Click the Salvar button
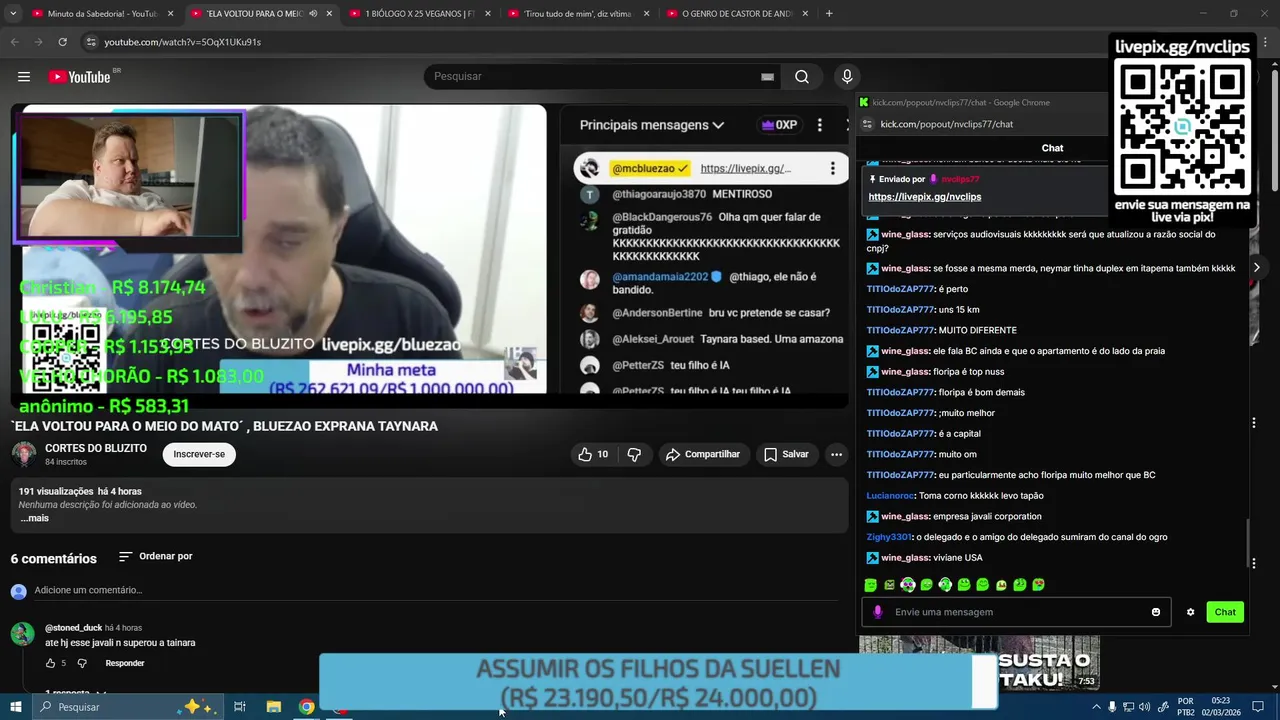1280x720 pixels. (x=786, y=454)
